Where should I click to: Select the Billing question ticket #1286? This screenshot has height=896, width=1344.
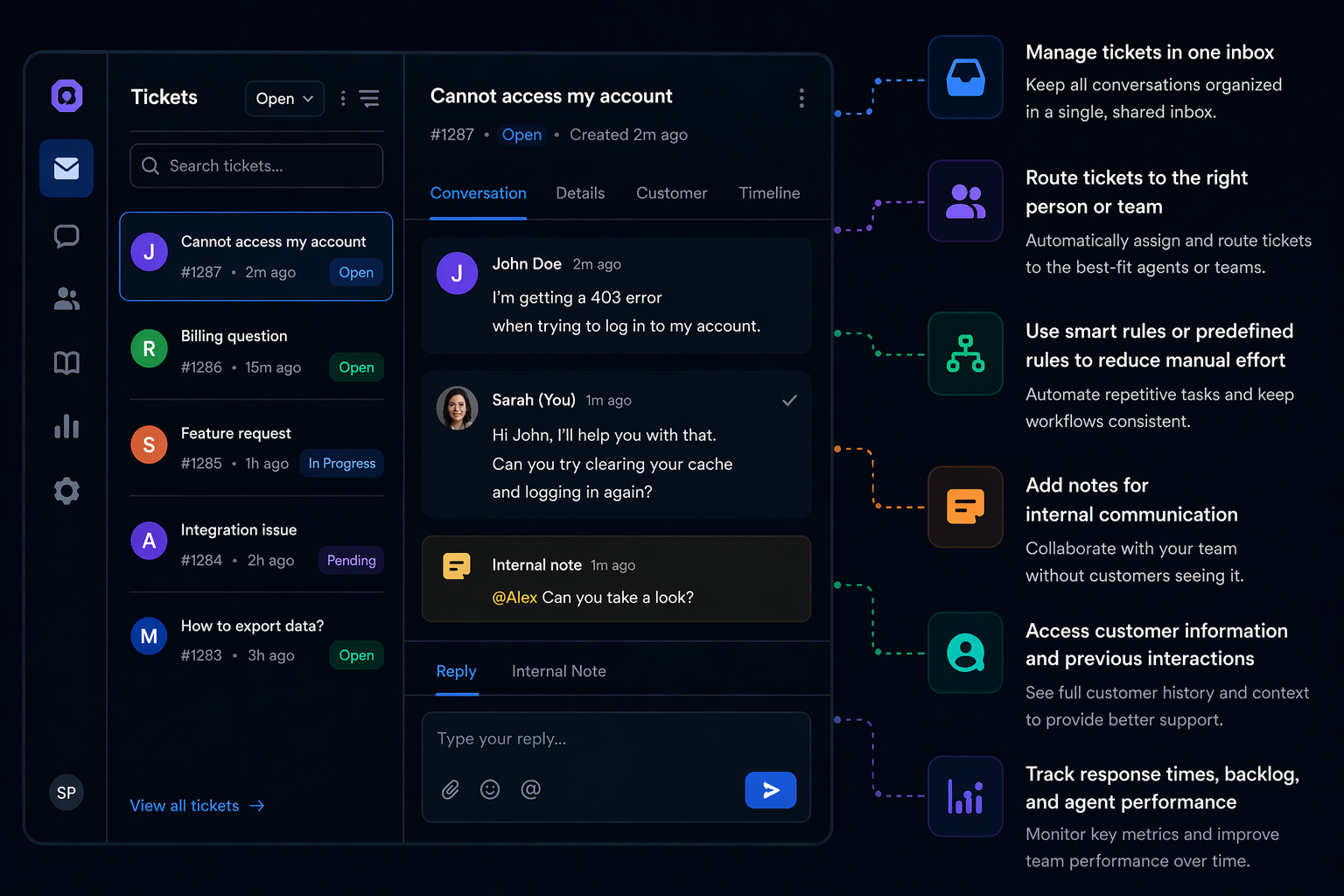(x=255, y=351)
